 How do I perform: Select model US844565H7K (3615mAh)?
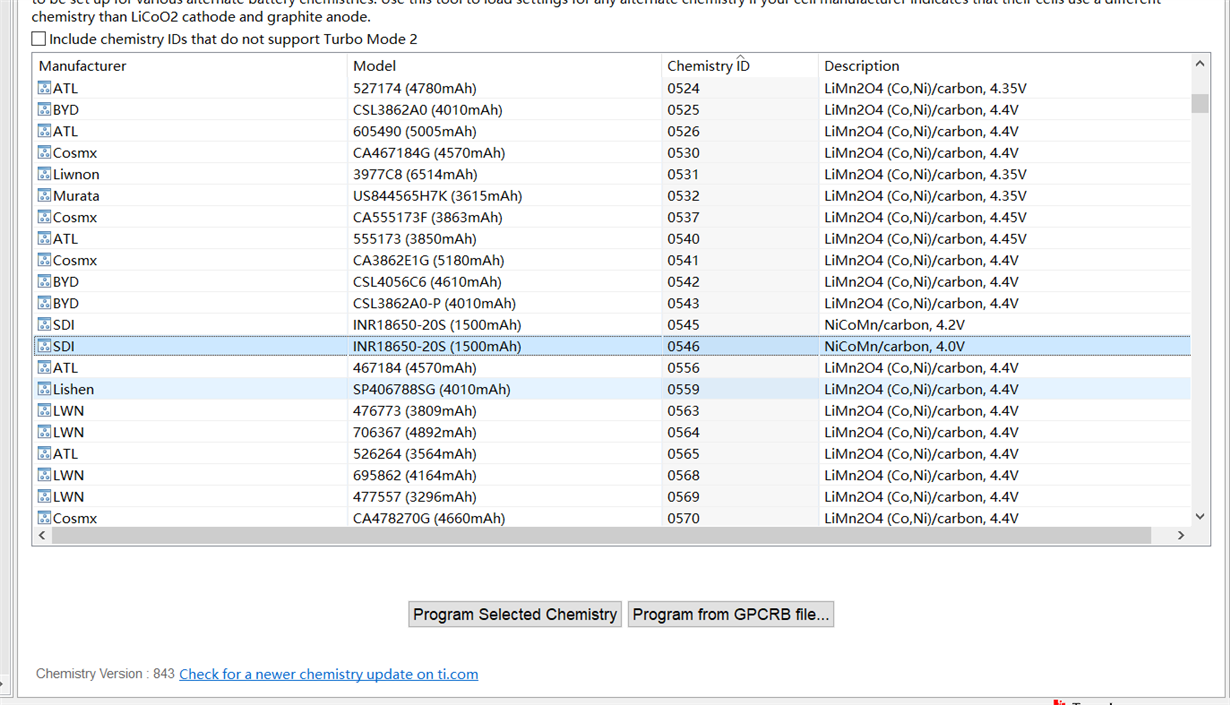(438, 196)
